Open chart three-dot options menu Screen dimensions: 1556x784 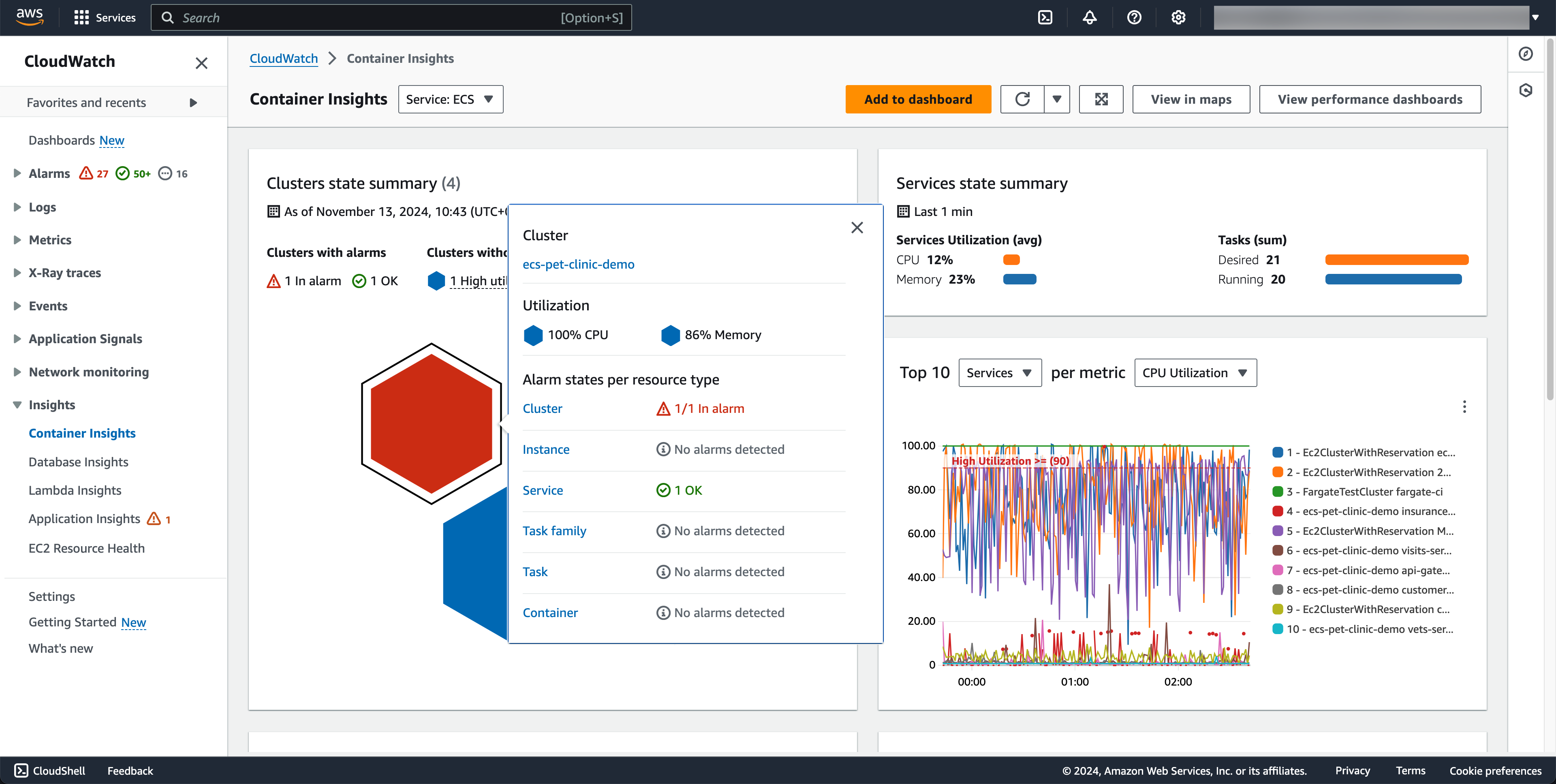pyautogui.click(x=1464, y=406)
